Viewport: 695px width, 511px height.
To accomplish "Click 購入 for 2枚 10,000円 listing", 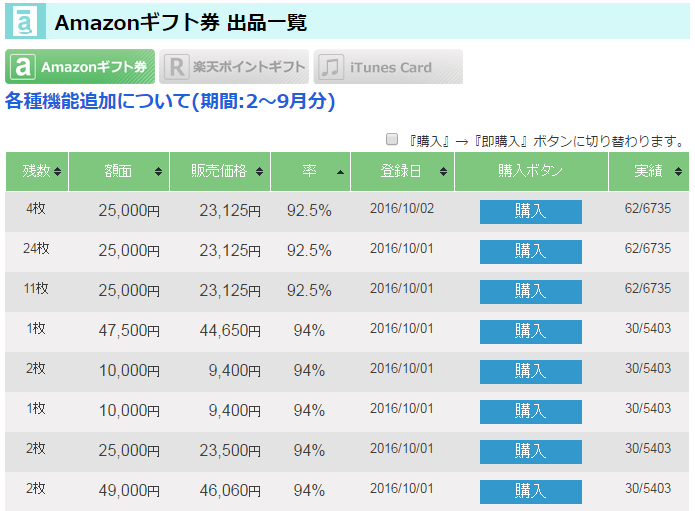I will tap(531, 372).
